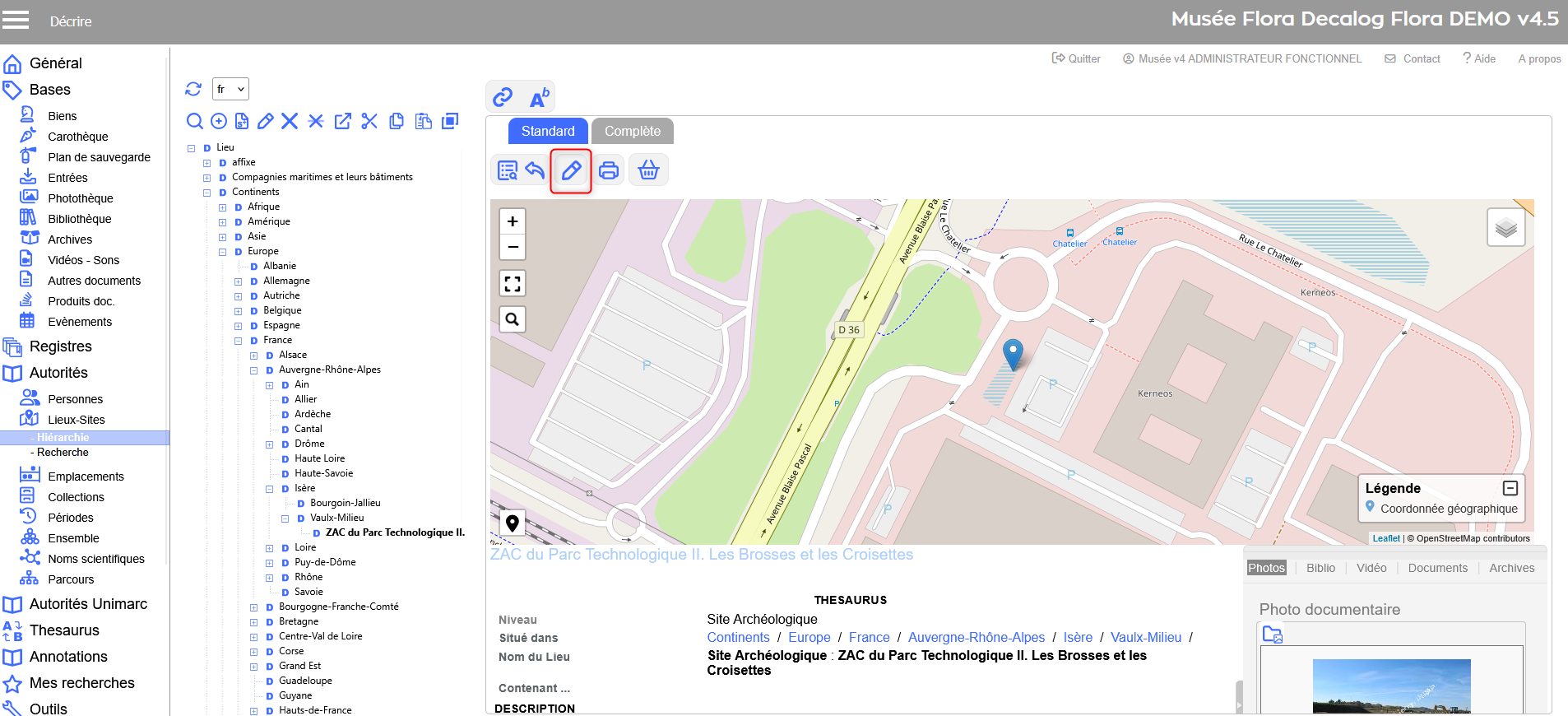This screenshot has height=716, width=1568.
Task: Click the map fullscreen button
Action: tap(513, 284)
